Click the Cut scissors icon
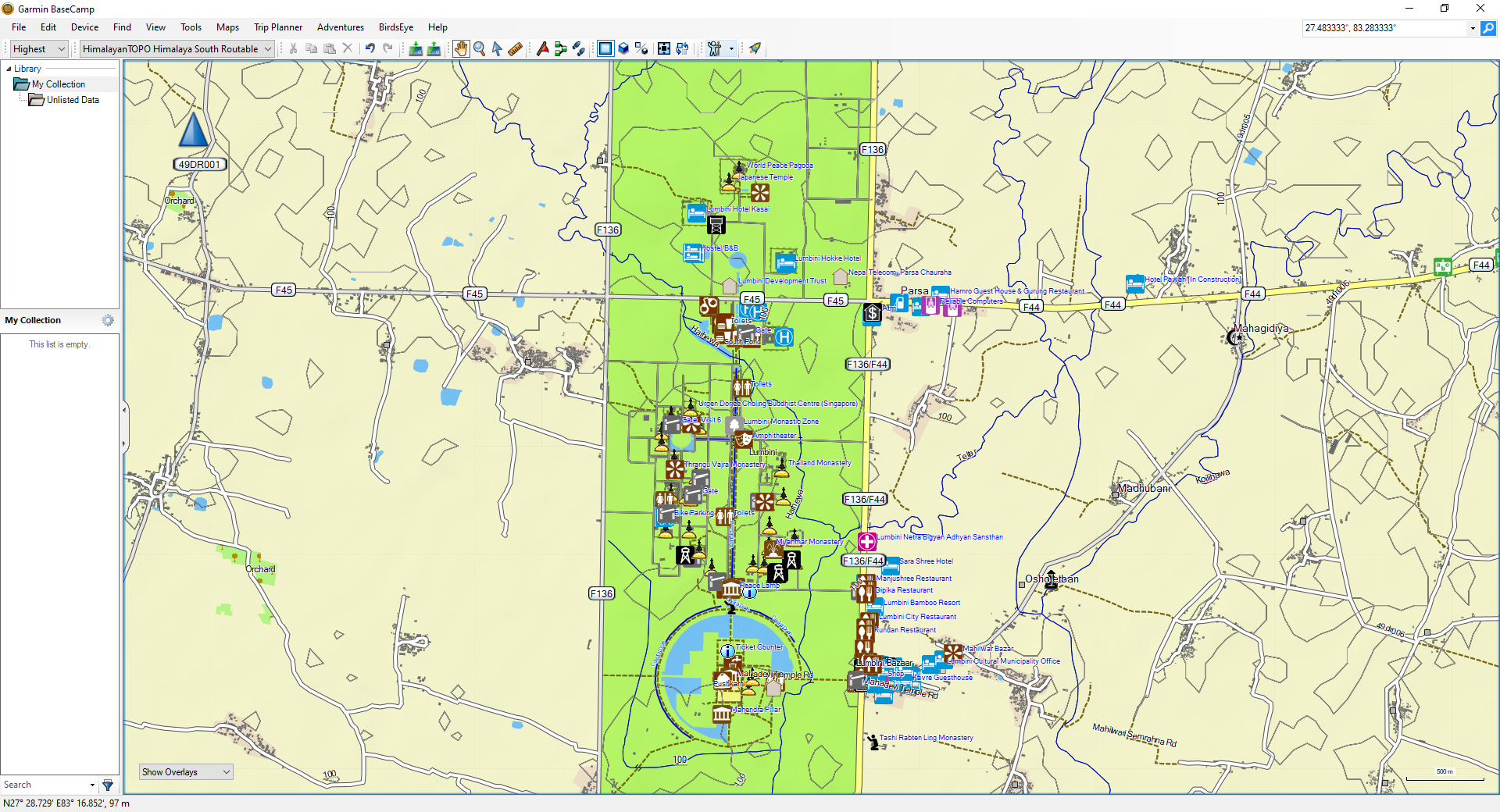Viewport: 1500px width, 812px height. [x=293, y=48]
